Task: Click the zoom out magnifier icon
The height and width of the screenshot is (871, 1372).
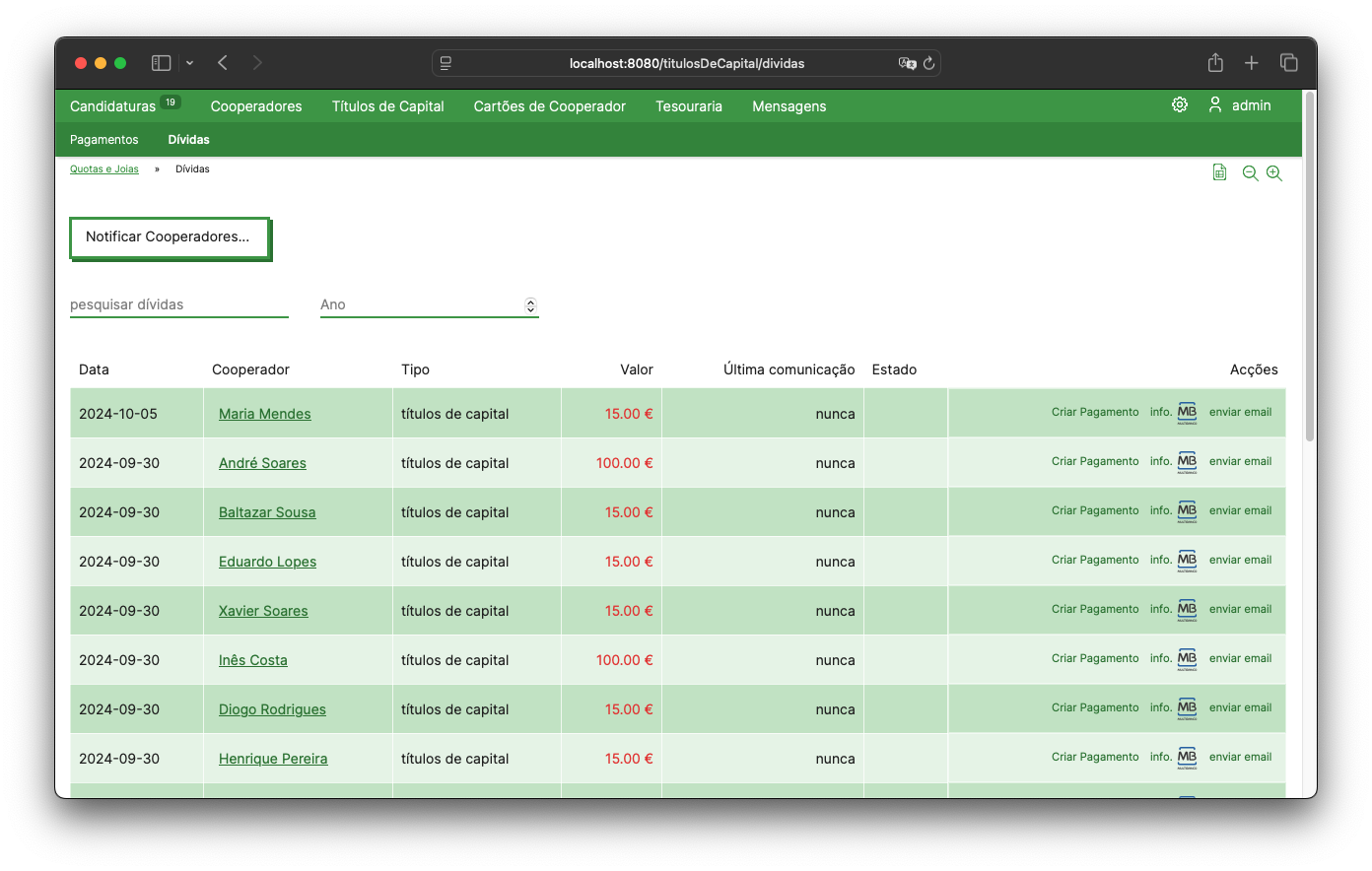Action: pos(1250,173)
